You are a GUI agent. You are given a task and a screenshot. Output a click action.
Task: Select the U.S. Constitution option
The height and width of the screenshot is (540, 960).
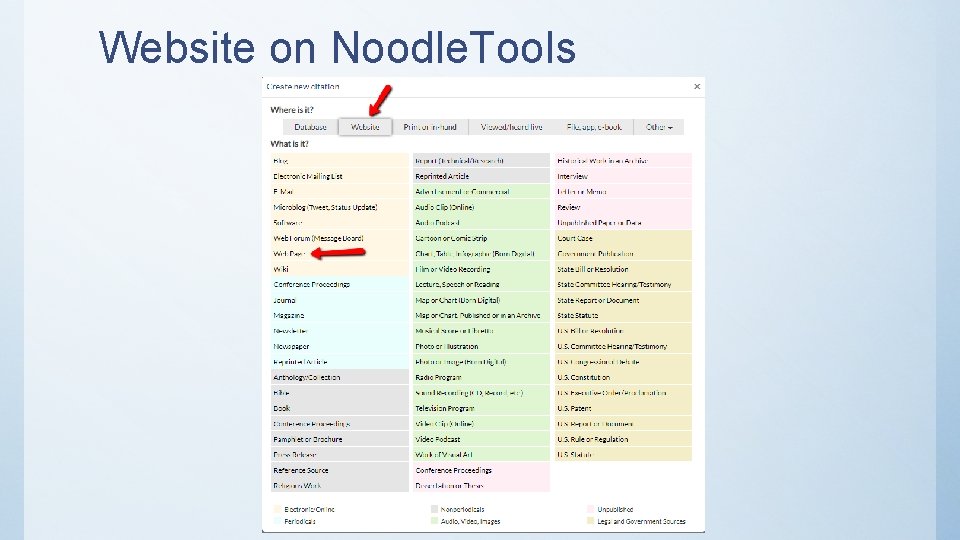(x=623, y=378)
